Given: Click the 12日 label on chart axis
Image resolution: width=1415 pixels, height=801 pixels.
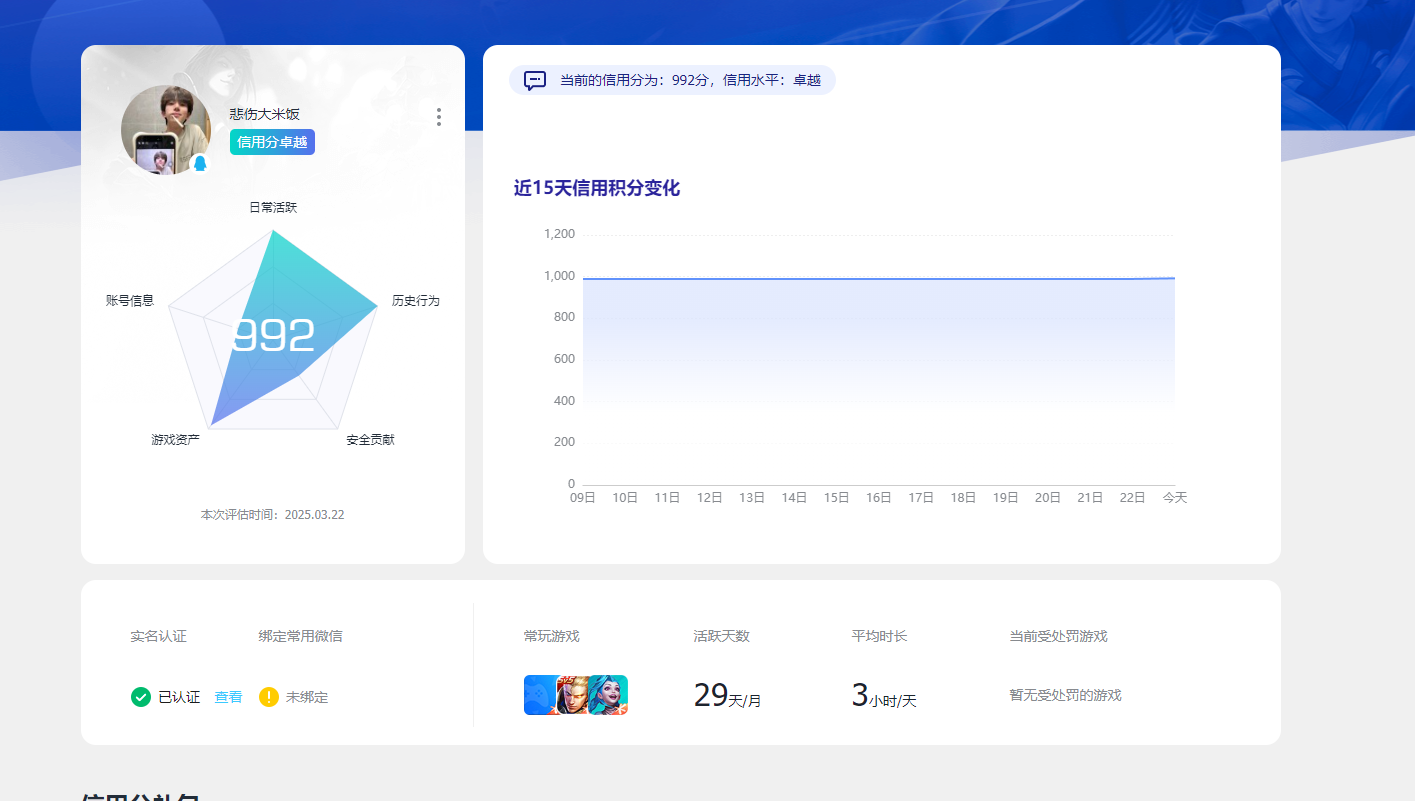Looking at the screenshot, I should [709, 497].
